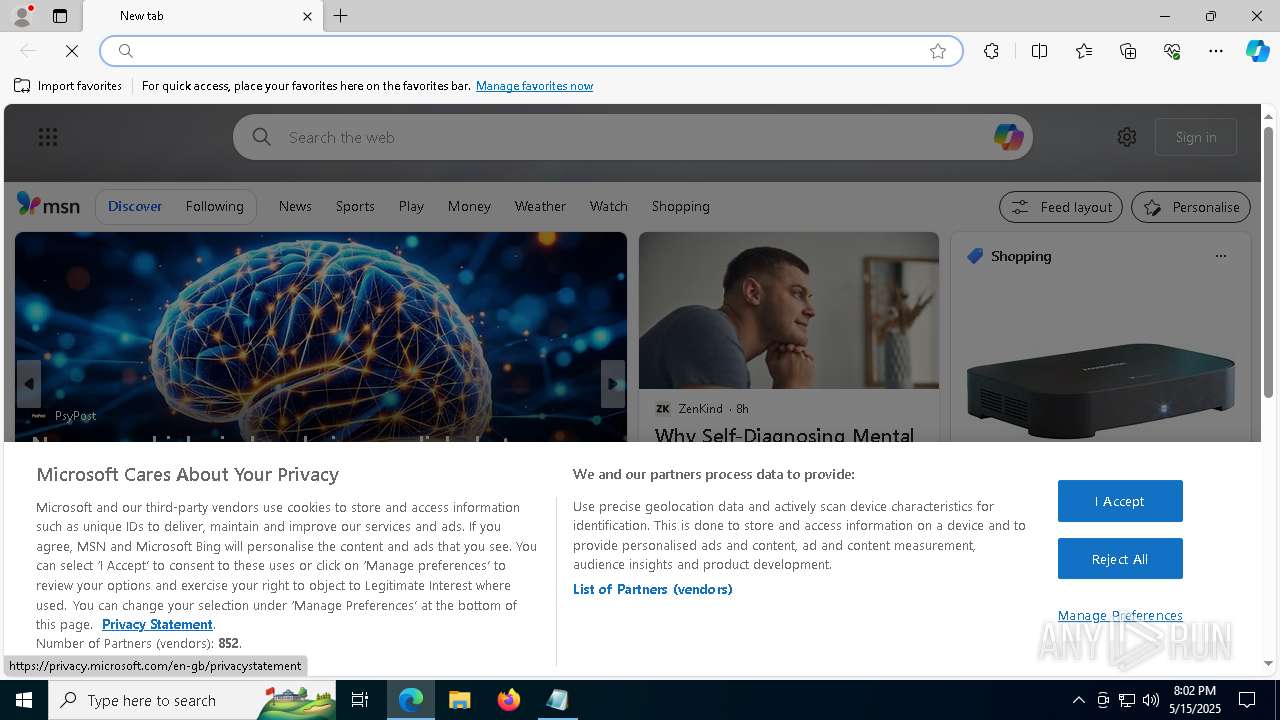Show hidden system tray icons

(1078, 700)
